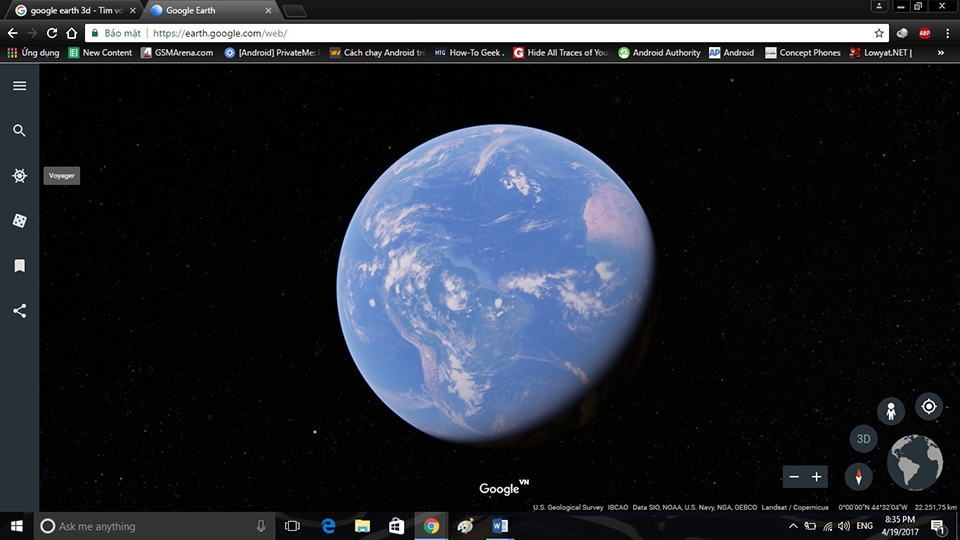Click the Cortana 'Ask me anything' box
This screenshot has width=960, height=540.
pyautogui.click(x=156, y=526)
